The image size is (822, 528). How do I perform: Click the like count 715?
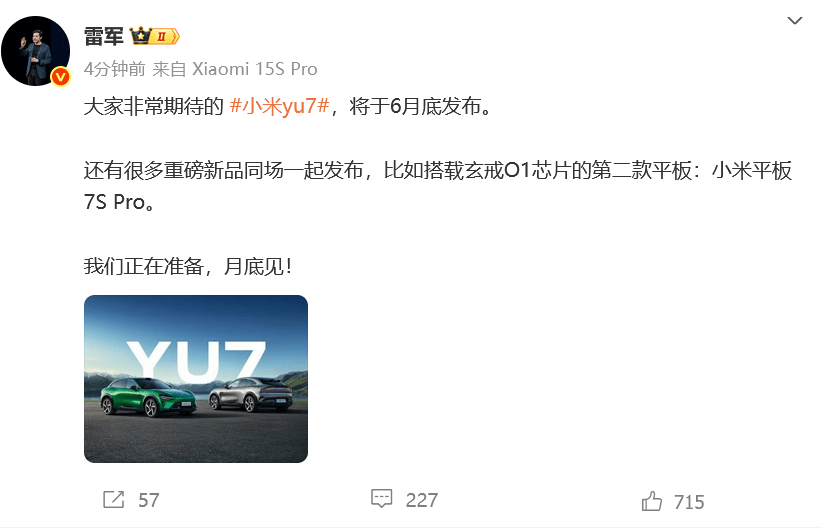689,502
